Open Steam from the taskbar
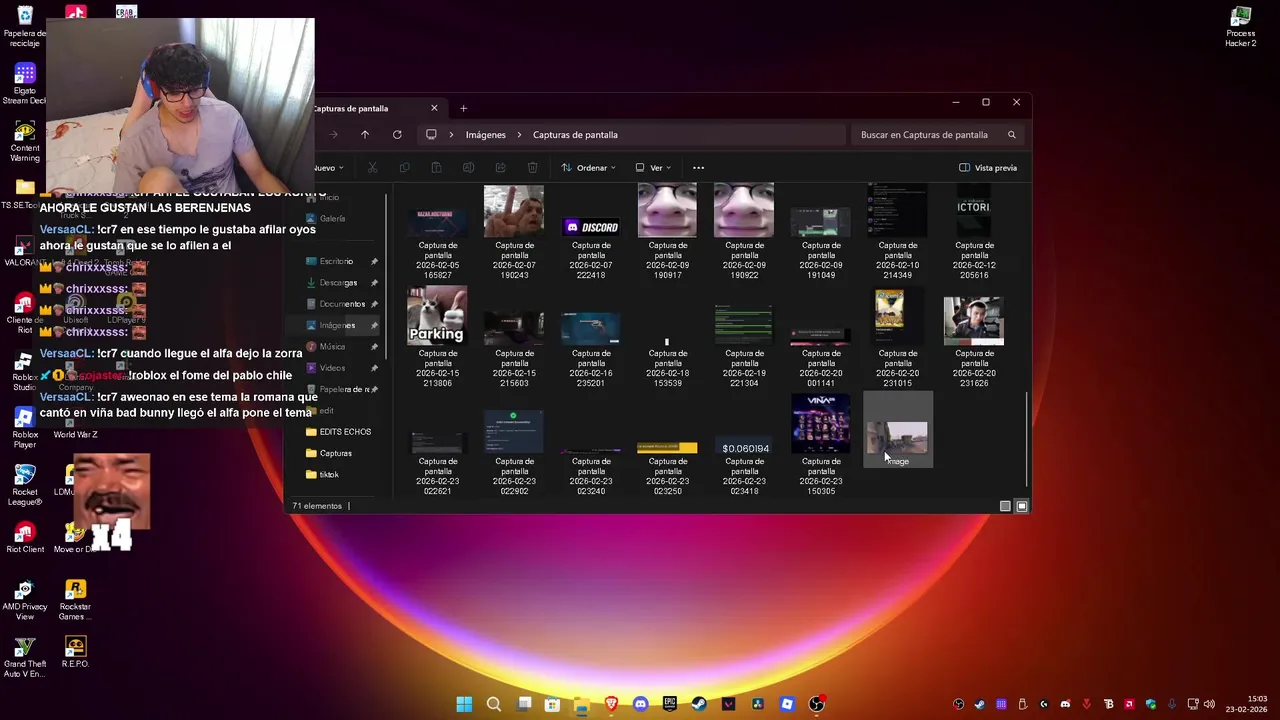This screenshot has height=720, width=1280. (x=699, y=704)
